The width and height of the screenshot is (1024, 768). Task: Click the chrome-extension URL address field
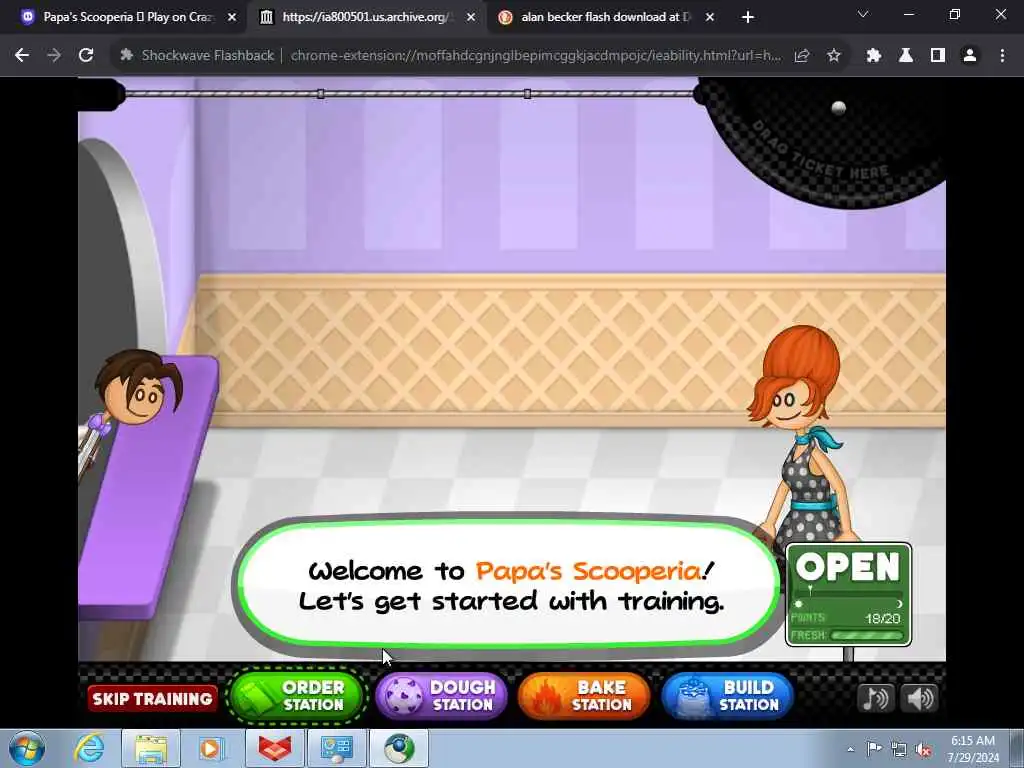(536, 56)
